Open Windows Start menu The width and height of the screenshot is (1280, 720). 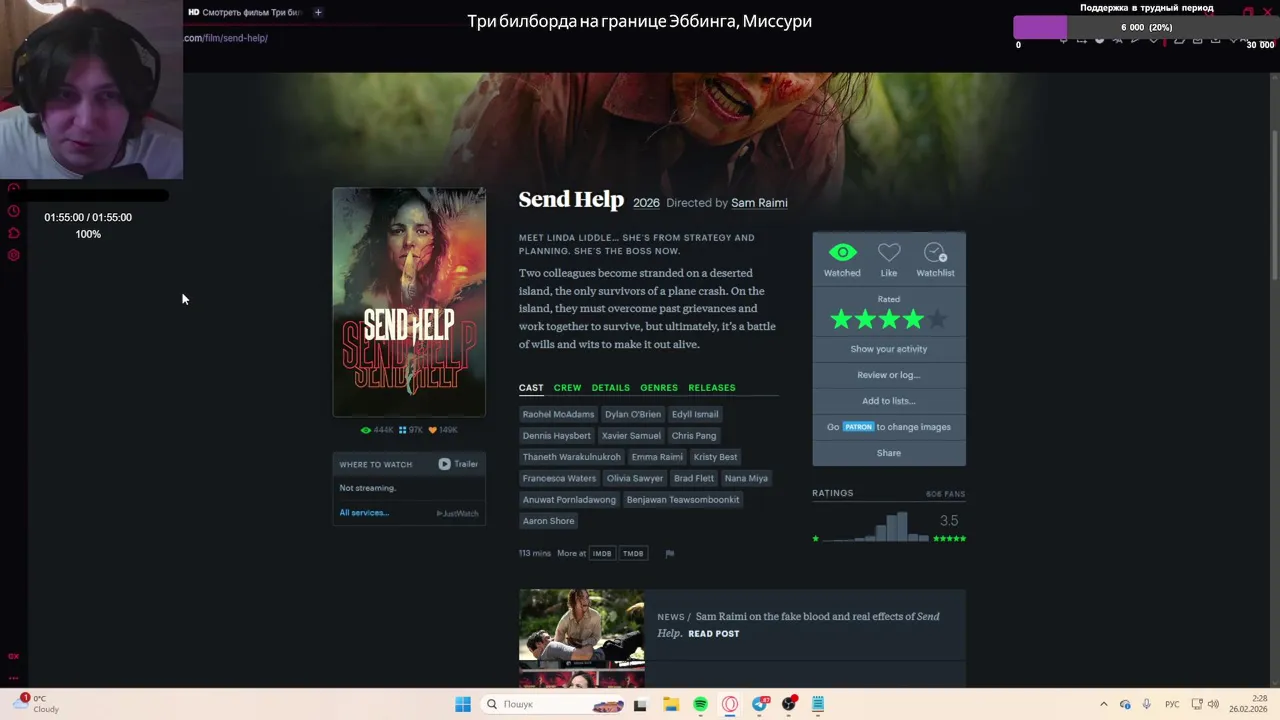point(463,704)
